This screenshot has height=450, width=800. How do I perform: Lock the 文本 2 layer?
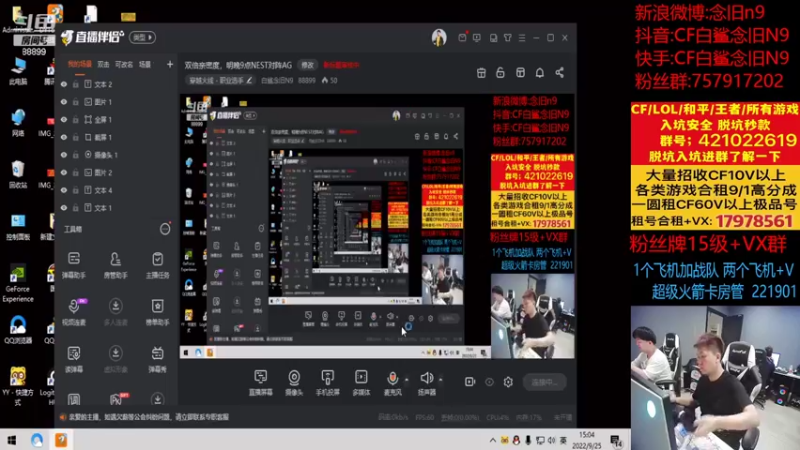pos(76,84)
